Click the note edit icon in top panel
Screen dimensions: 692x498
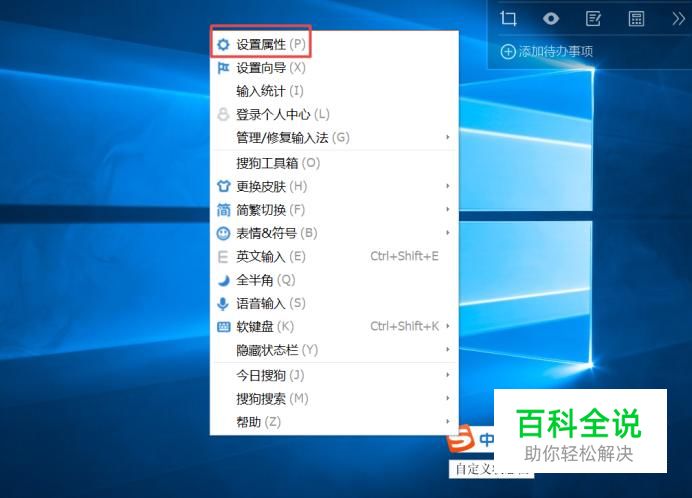593,19
